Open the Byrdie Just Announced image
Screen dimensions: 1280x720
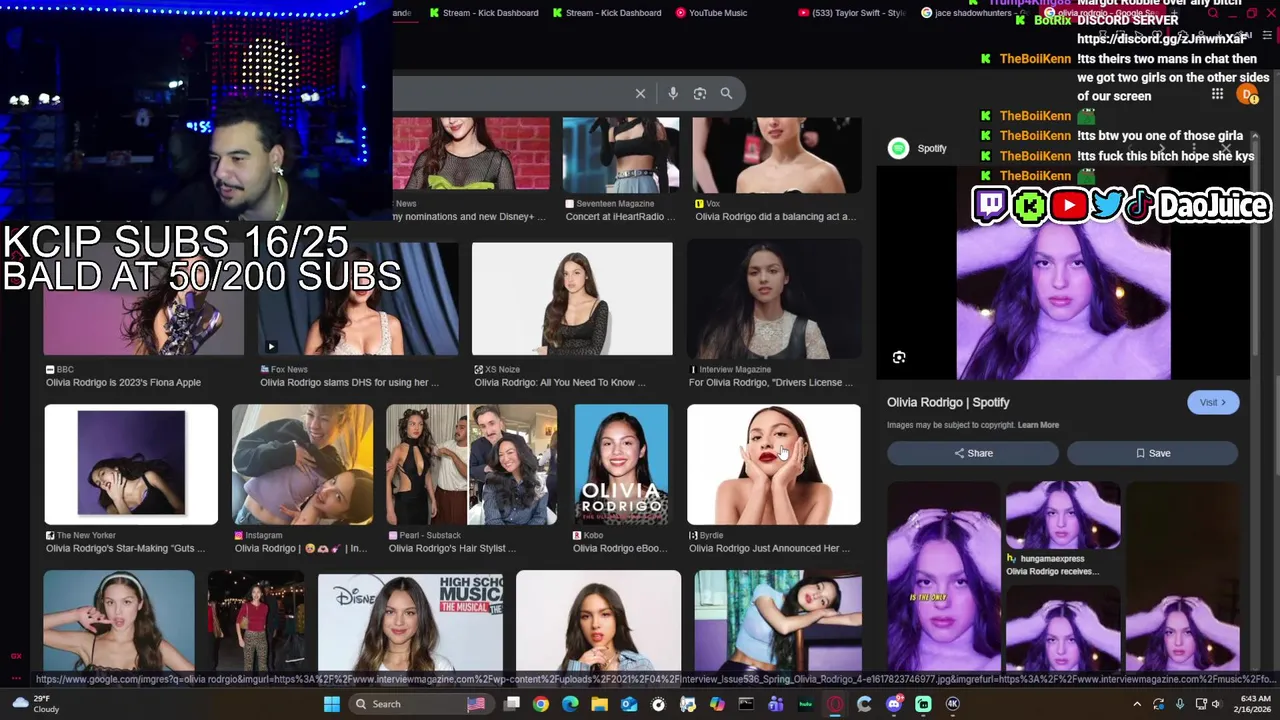tap(774, 464)
